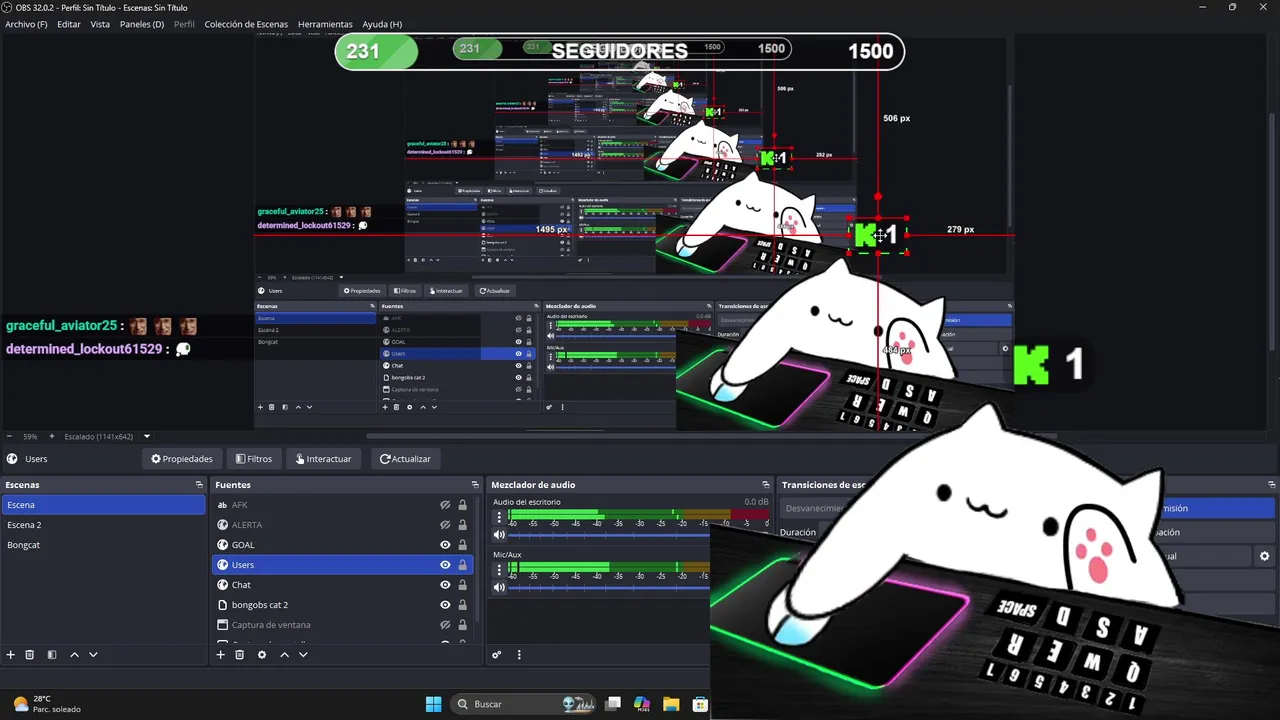Open the Paneles menu
Viewport: 1280px width, 720px height.
tap(142, 24)
